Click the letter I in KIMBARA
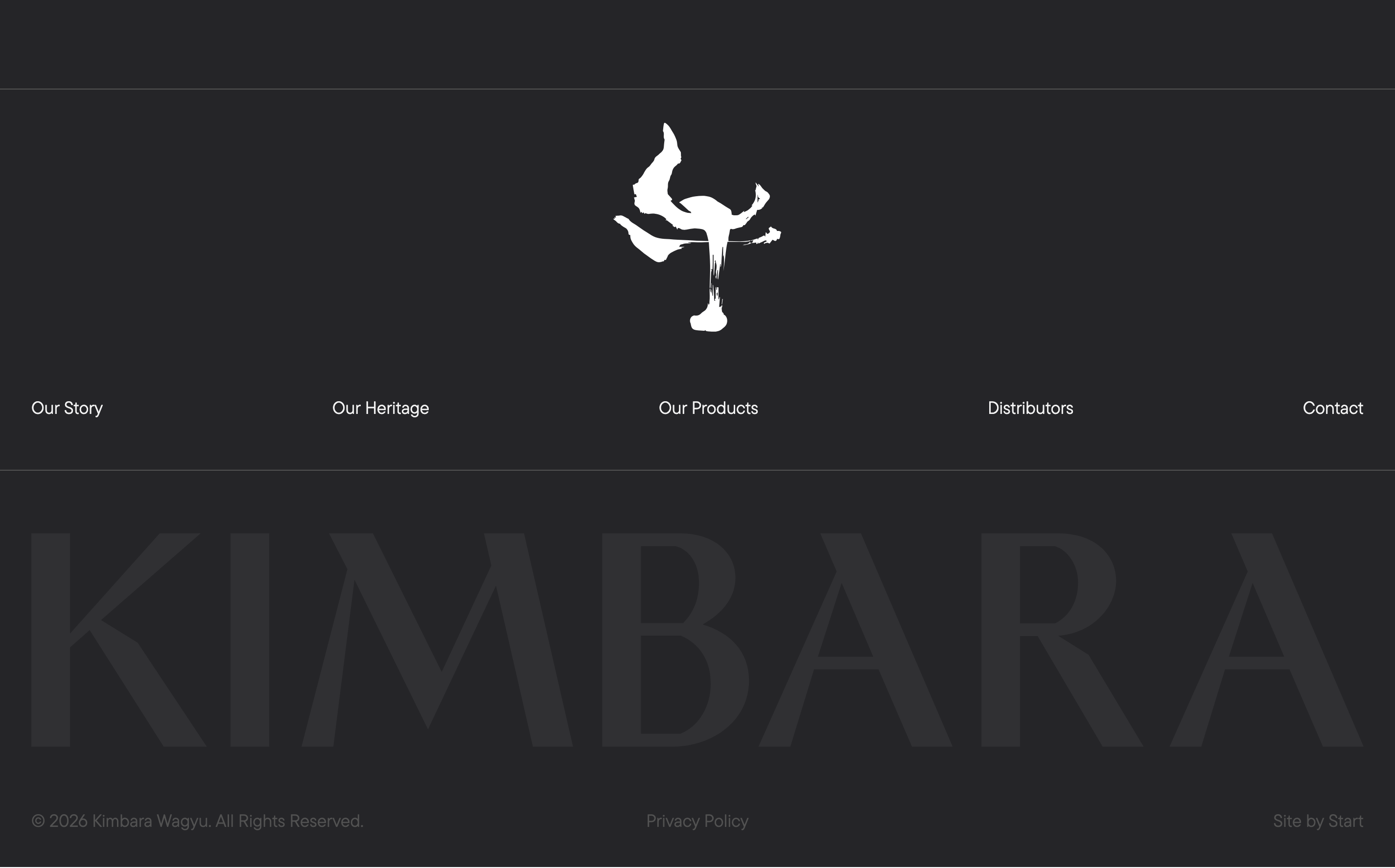Viewport: 1395px width, 868px height. 250,640
